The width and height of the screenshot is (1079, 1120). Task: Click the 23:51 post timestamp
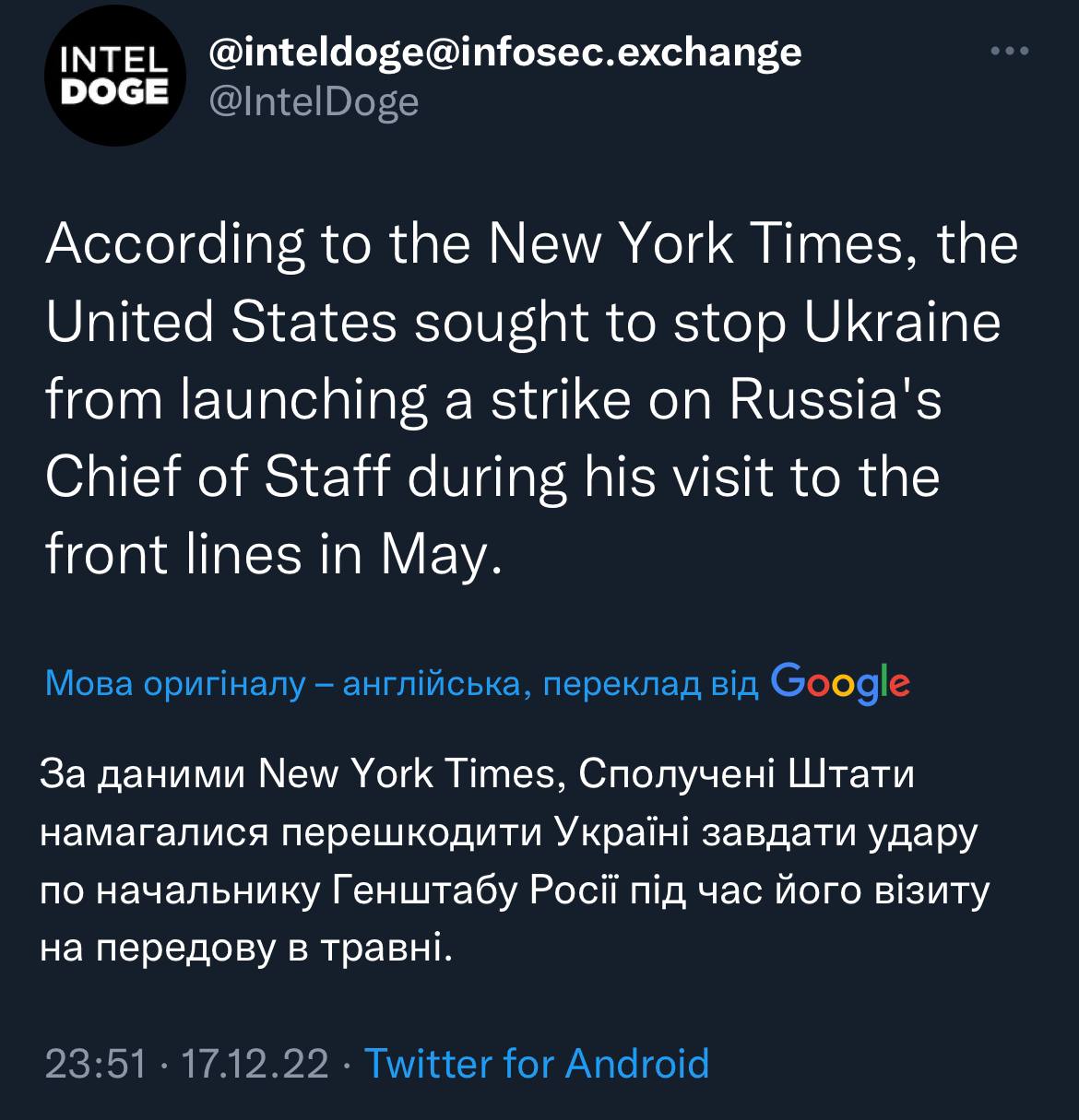tap(95, 1063)
